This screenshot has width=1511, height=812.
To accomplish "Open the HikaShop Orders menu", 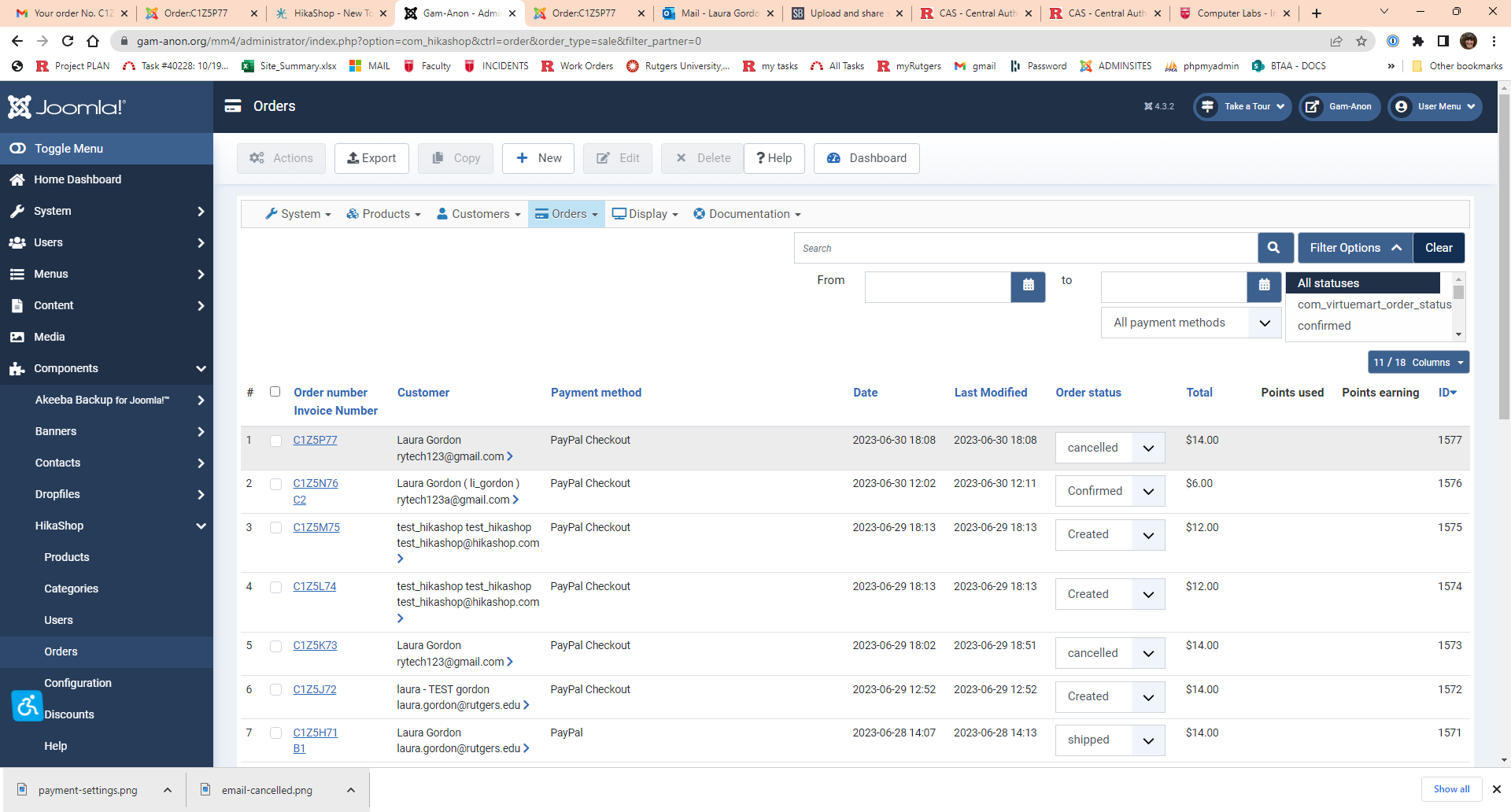I will (x=567, y=214).
